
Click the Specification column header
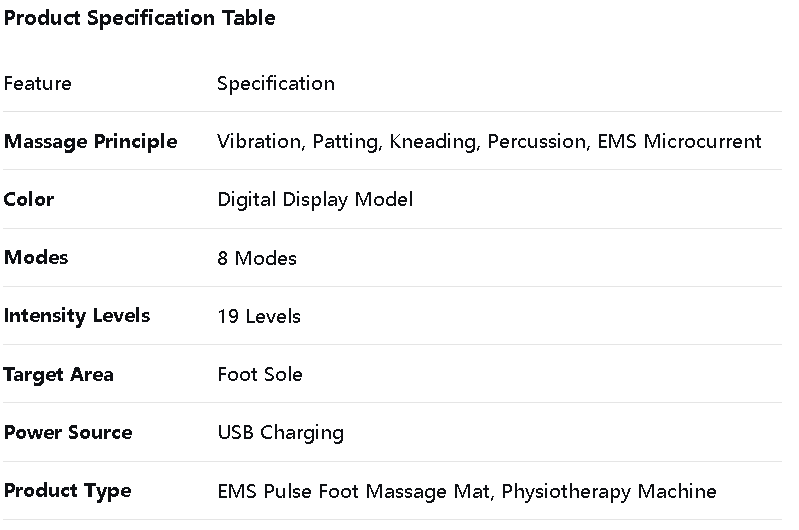pos(276,83)
